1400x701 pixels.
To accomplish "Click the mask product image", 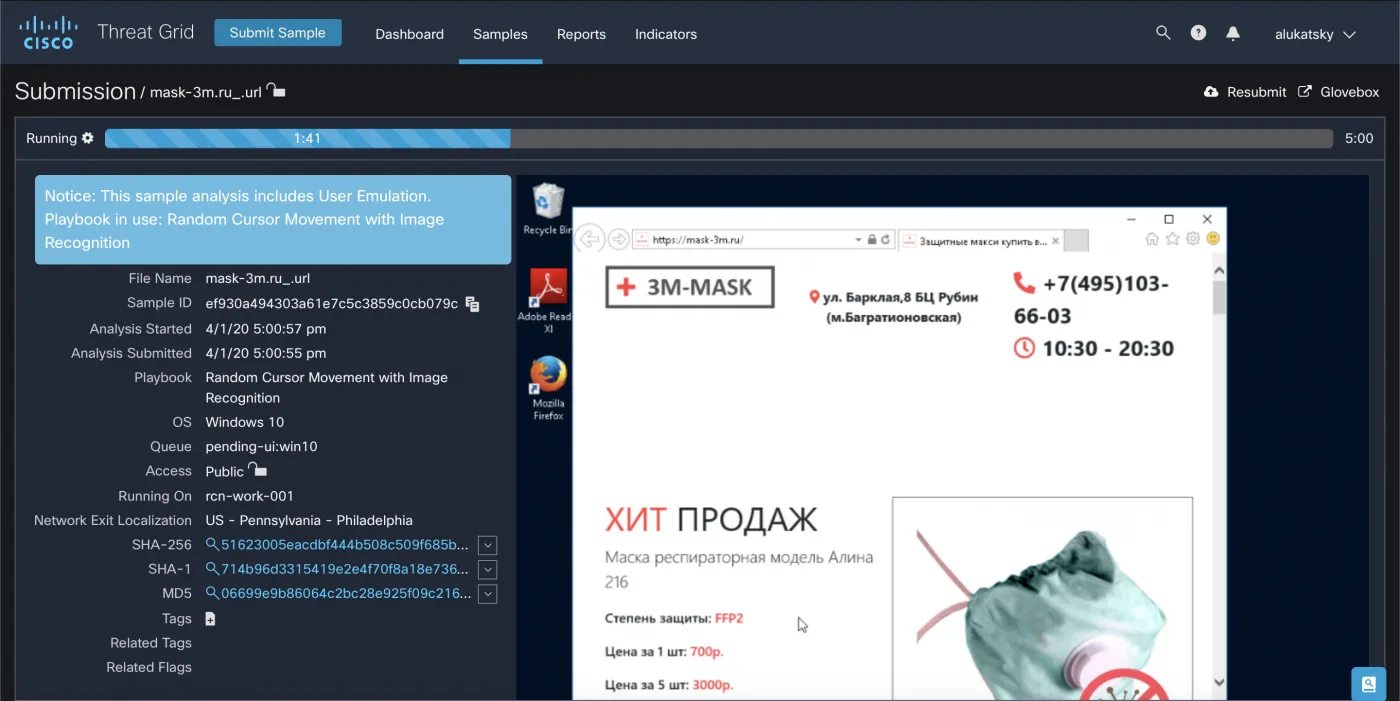I will (x=1042, y=599).
